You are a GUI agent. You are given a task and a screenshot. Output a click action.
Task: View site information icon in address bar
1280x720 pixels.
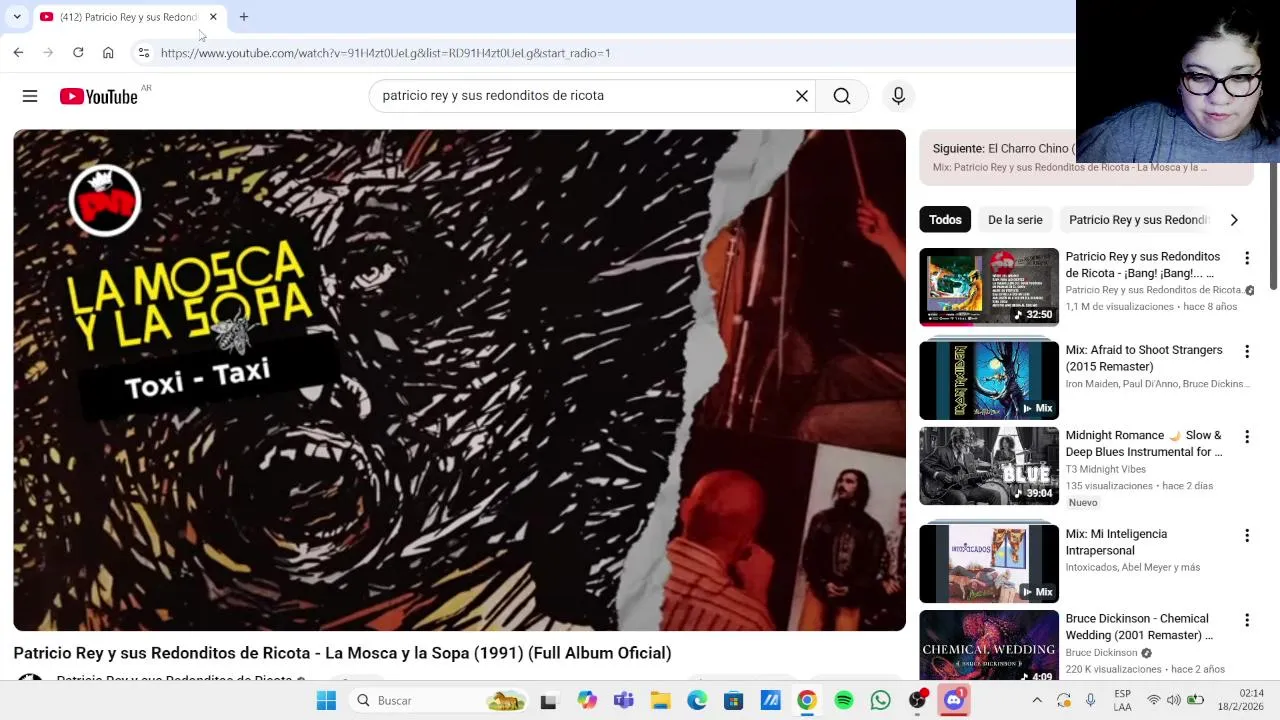click(x=143, y=52)
